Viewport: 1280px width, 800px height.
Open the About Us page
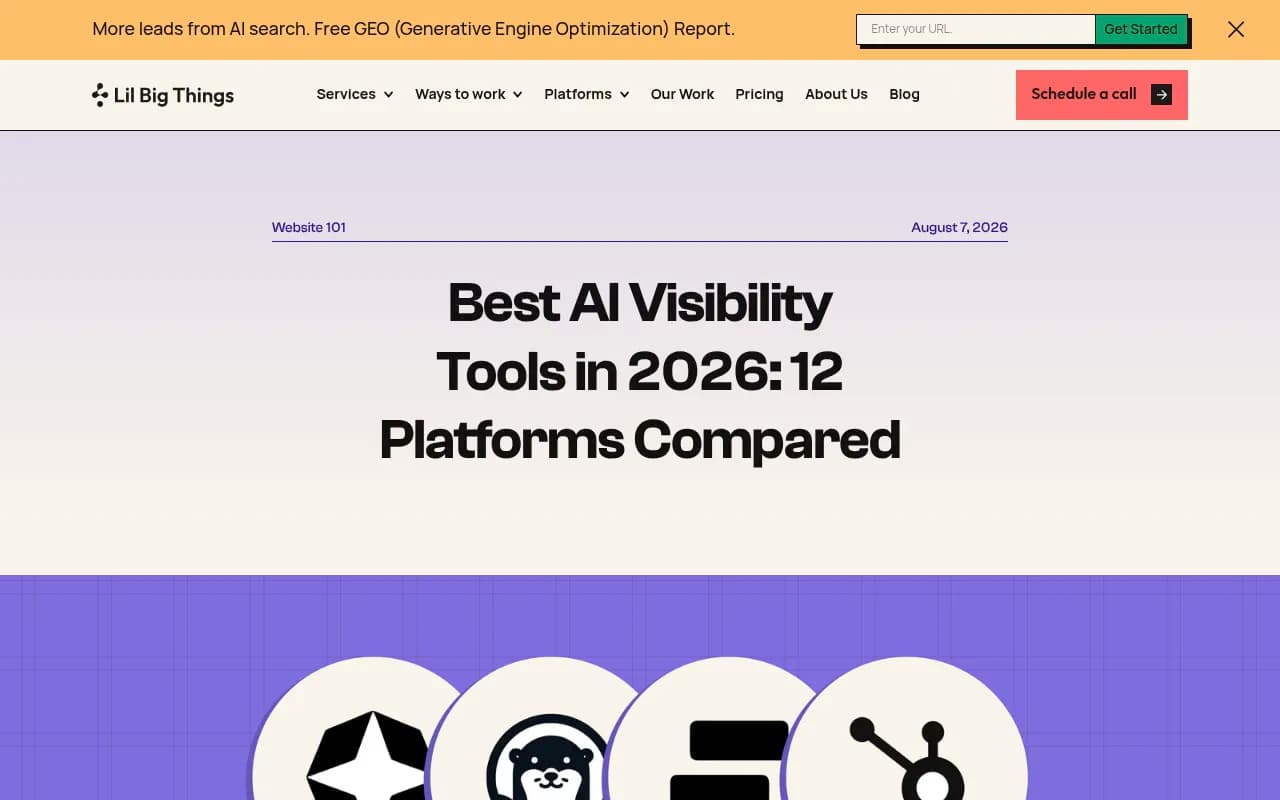pos(836,94)
